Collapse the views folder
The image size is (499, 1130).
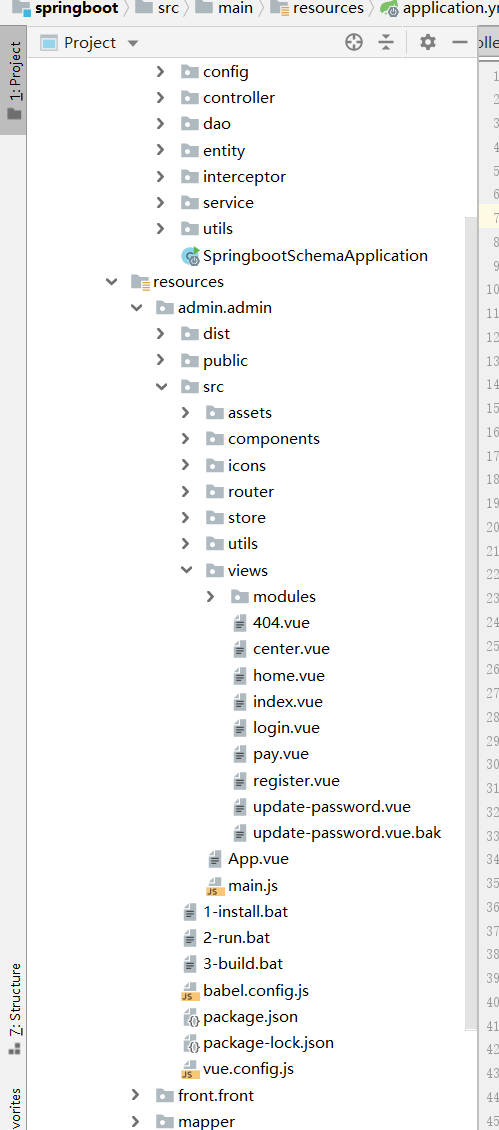pyautogui.click(x=187, y=570)
